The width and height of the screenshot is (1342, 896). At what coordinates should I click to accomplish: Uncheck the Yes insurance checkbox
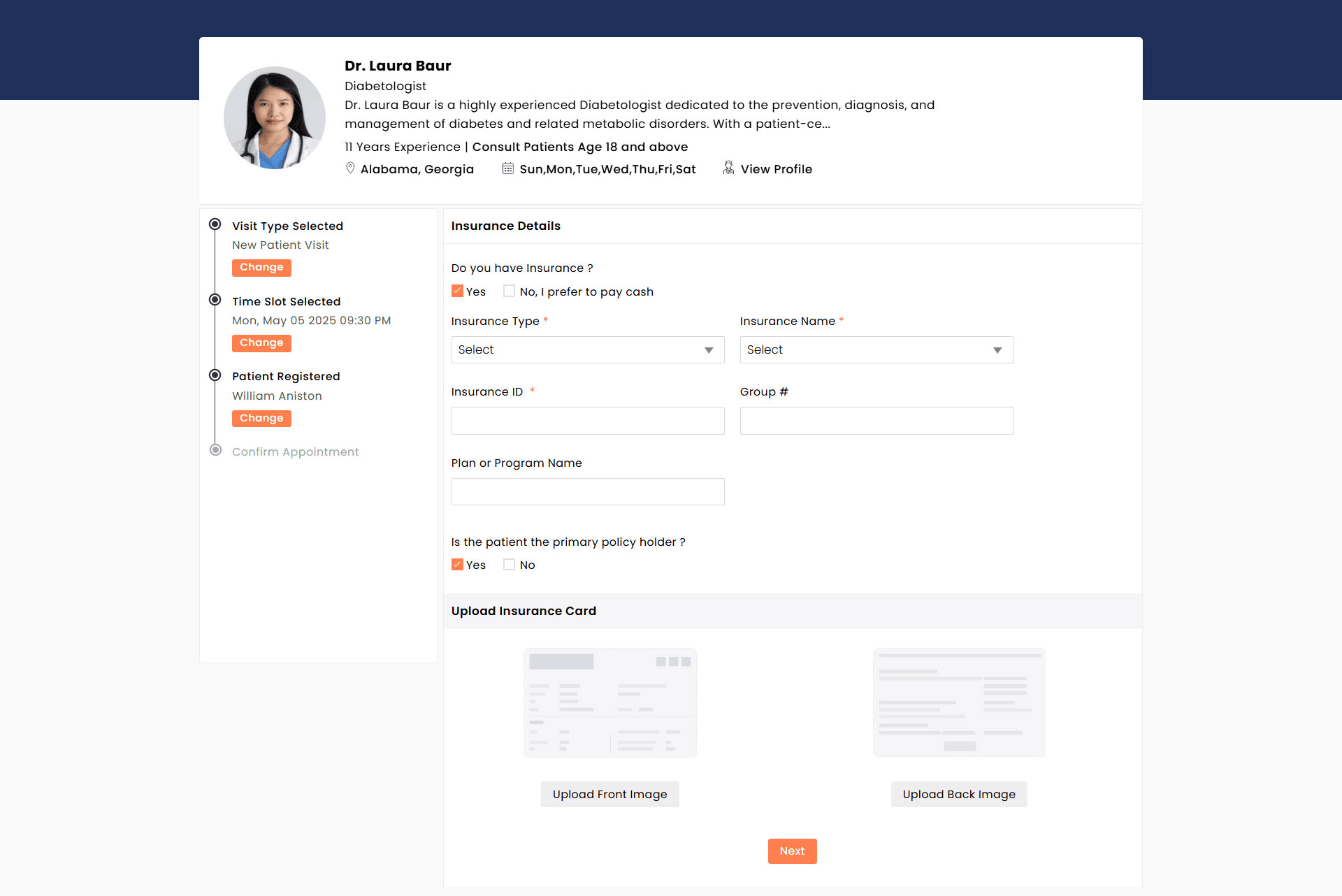point(458,291)
